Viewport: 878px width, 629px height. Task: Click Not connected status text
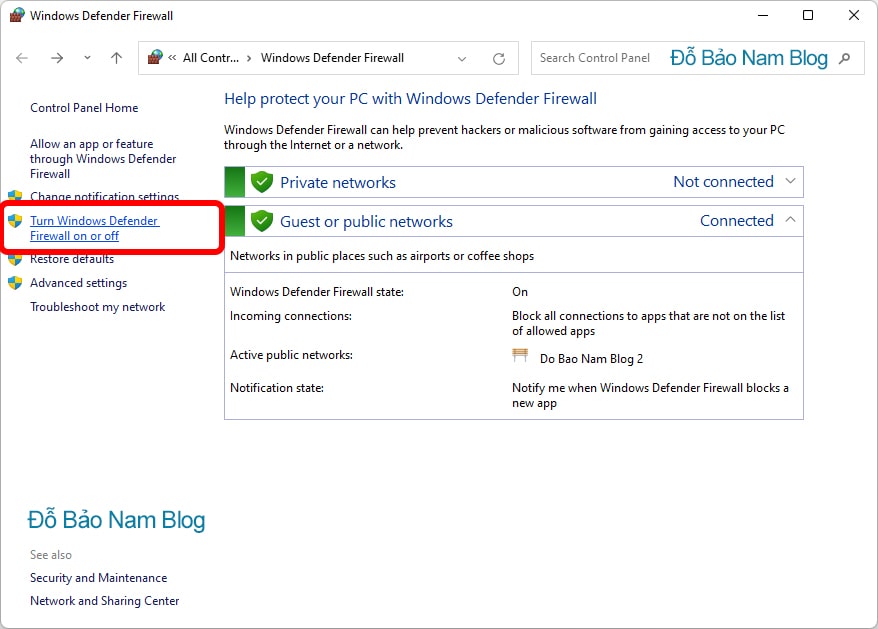tap(723, 181)
